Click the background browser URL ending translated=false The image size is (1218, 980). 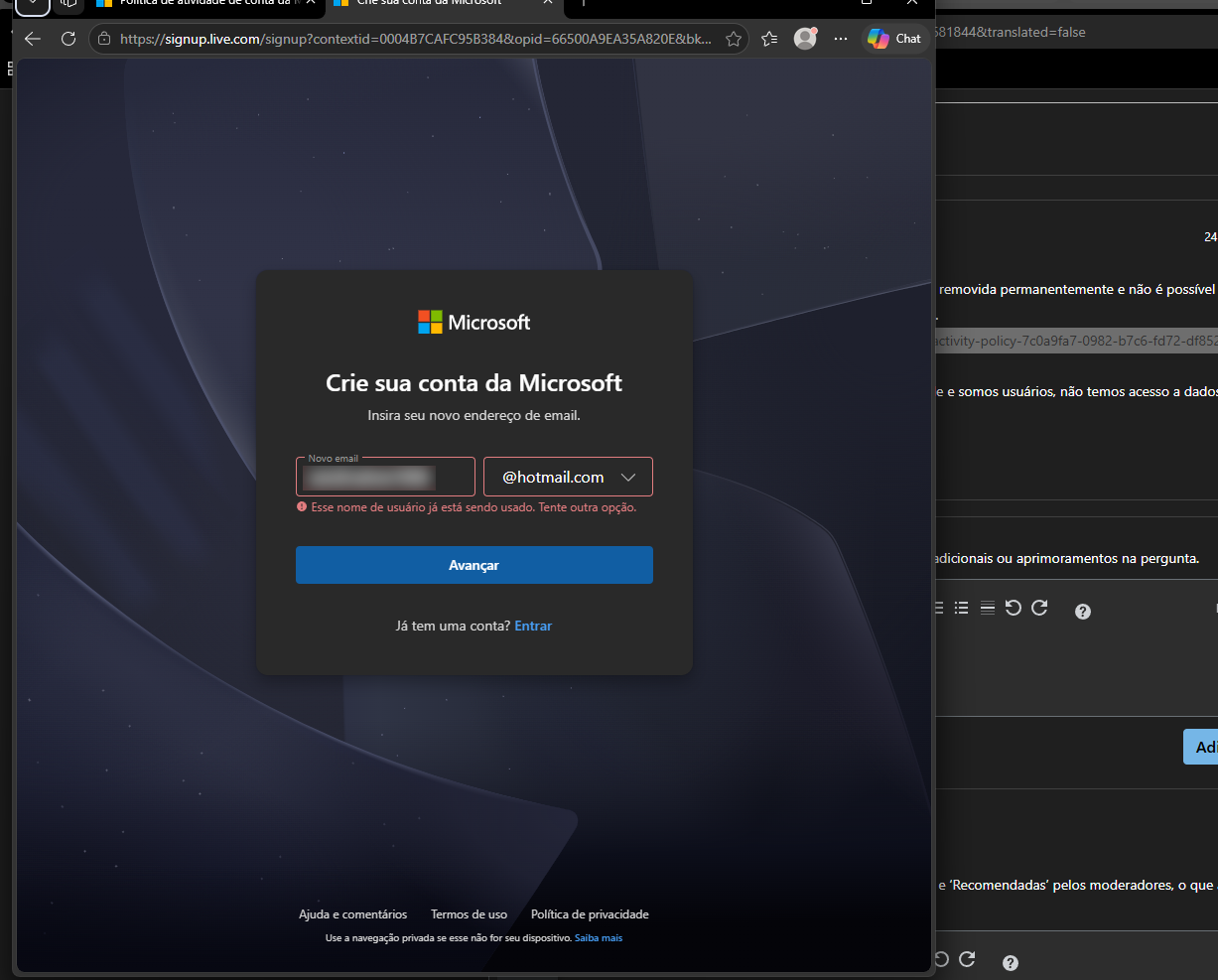[1011, 33]
